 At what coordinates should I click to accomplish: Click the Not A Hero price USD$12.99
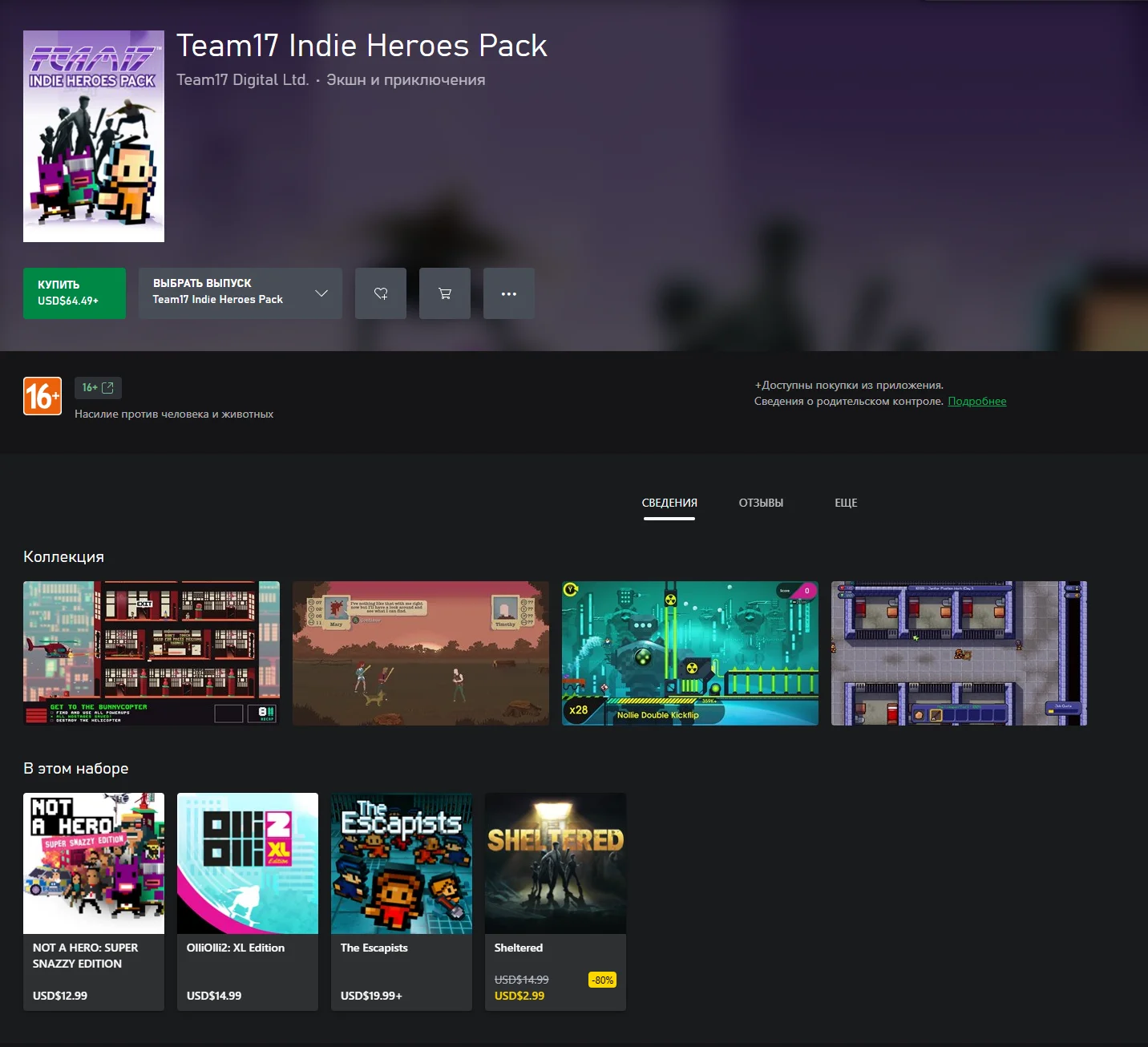click(60, 996)
